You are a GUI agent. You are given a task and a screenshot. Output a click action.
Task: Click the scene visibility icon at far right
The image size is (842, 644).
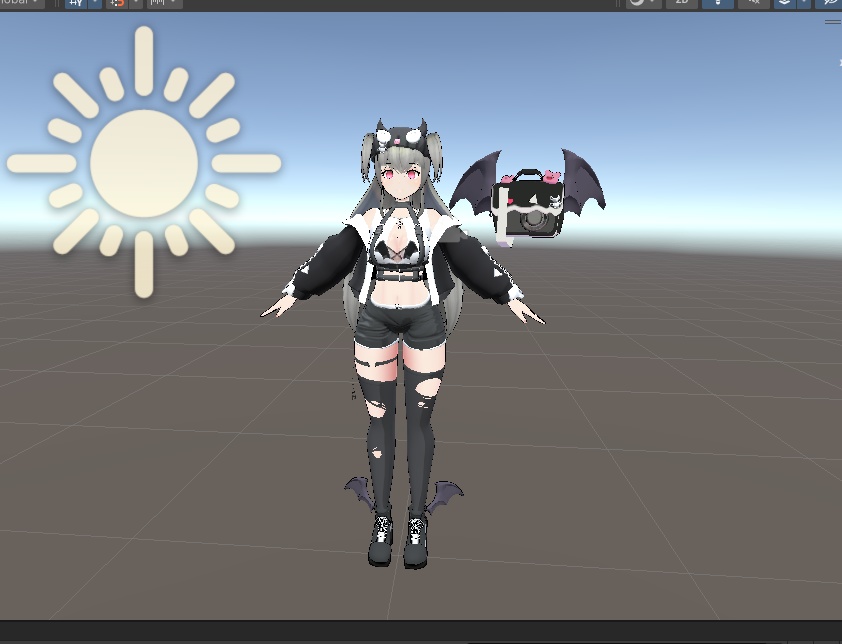tap(829, 3)
